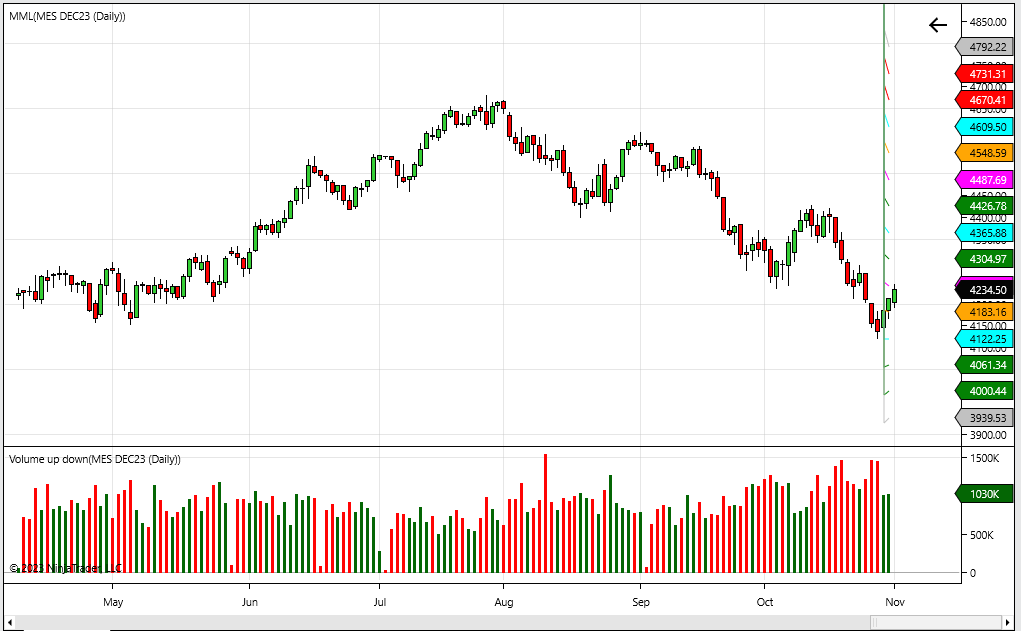Image resolution: width=1021 pixels, height=631 pixels.
Task: Click the left scroll arrow on horizontal scrollbar
Action: (x=10, y=623)
